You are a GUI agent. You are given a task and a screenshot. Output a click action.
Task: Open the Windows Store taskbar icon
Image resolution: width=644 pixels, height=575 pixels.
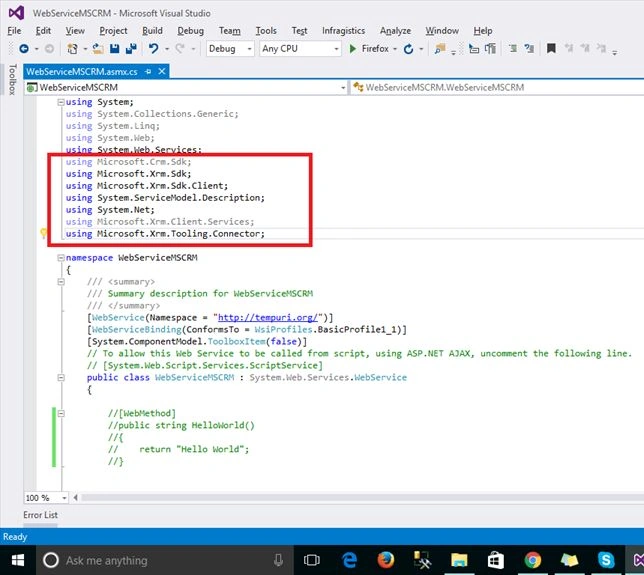click(496, 560)
